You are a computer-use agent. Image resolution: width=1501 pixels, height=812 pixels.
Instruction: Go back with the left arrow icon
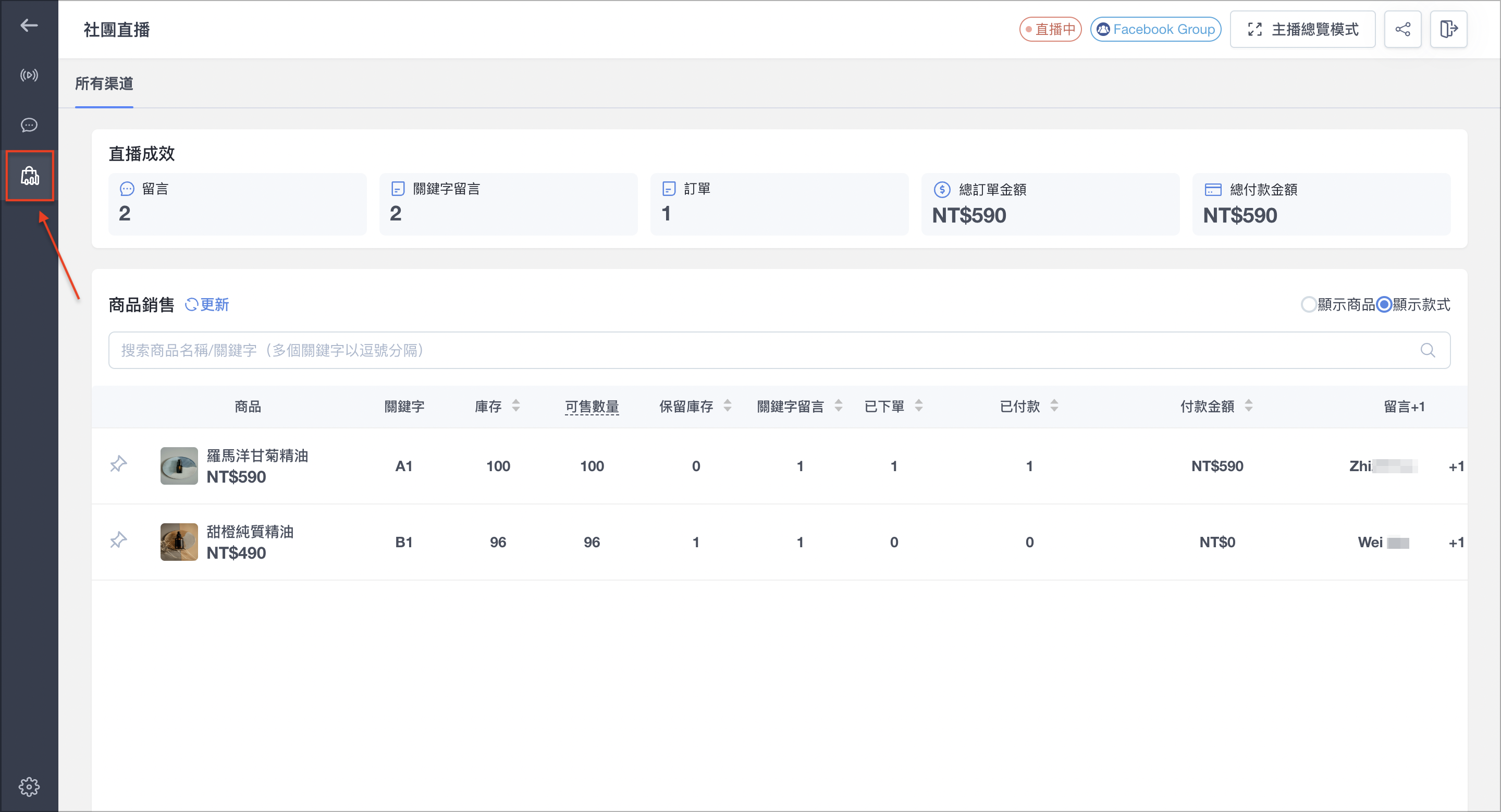click(x=29, y=25)
